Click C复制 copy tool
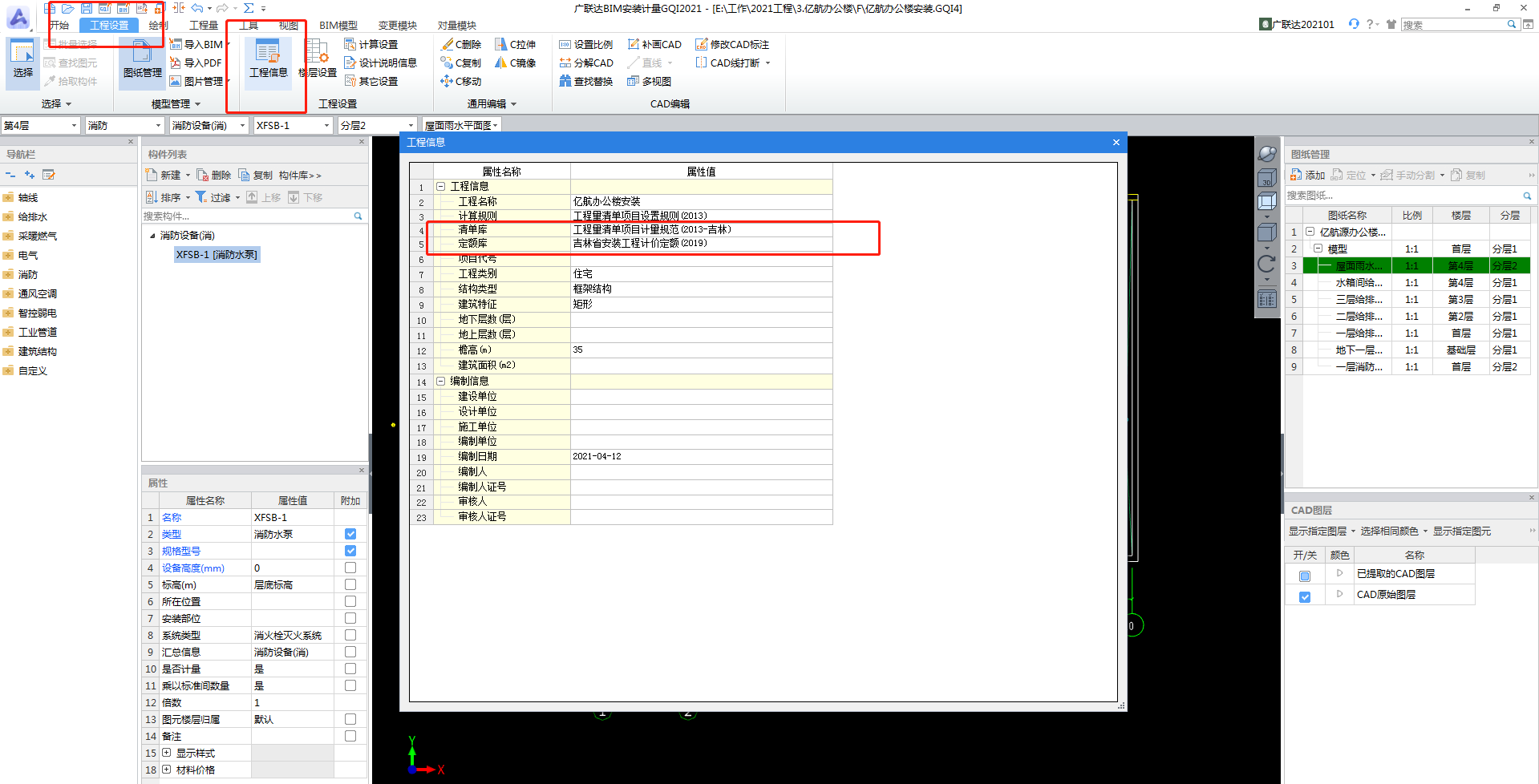The height and width of the screenshot is (784, 1539). (461, 63)
